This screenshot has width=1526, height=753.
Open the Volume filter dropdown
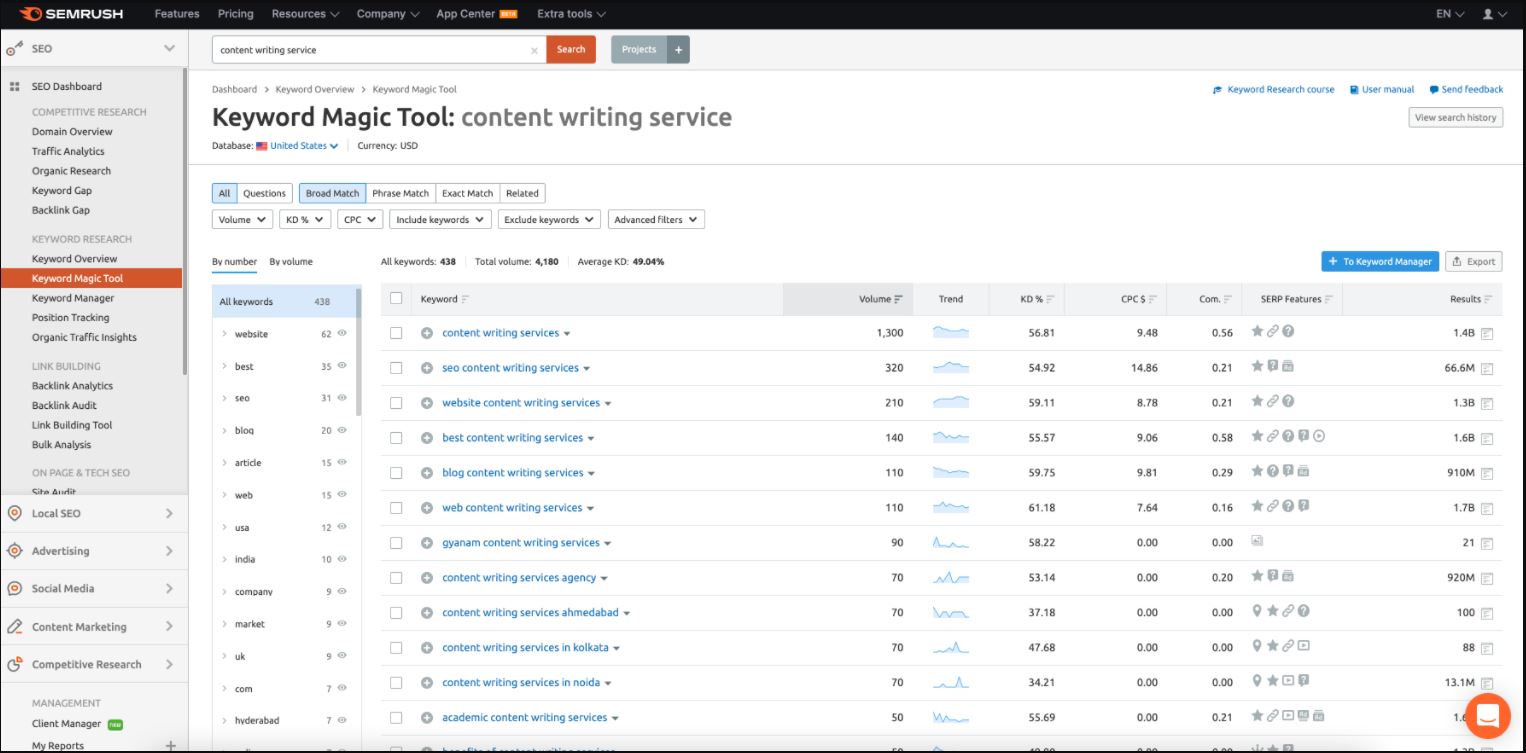[242, 220]
